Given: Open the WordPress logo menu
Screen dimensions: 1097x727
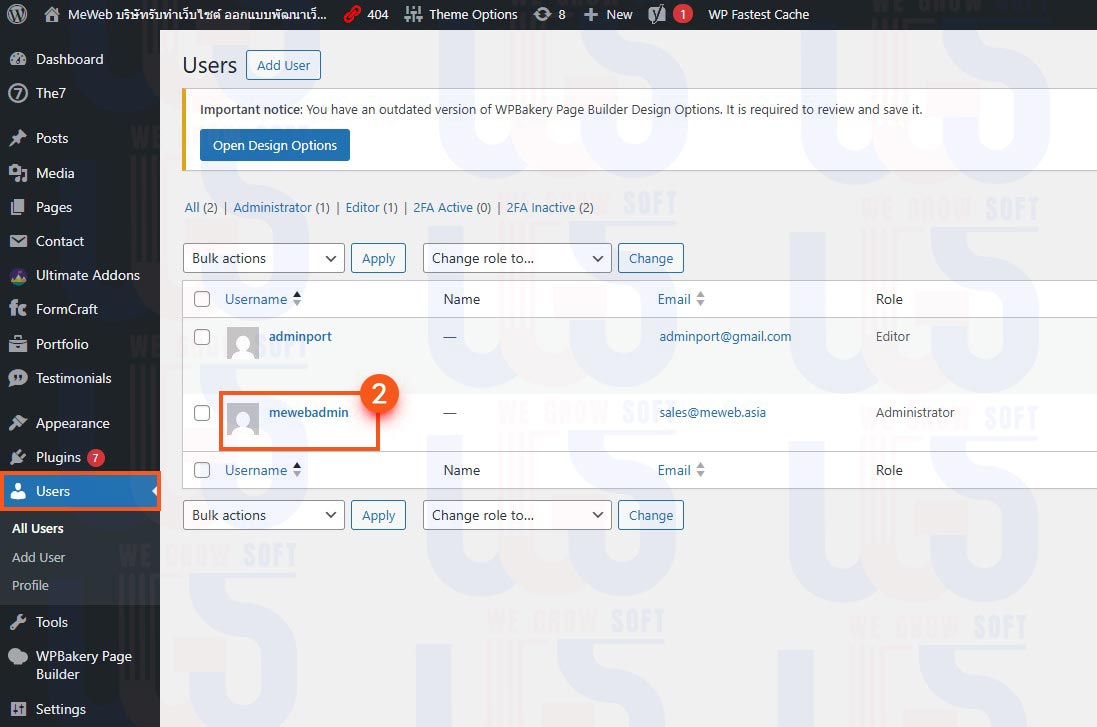Looking at the screenshot, I should (17, 14).
